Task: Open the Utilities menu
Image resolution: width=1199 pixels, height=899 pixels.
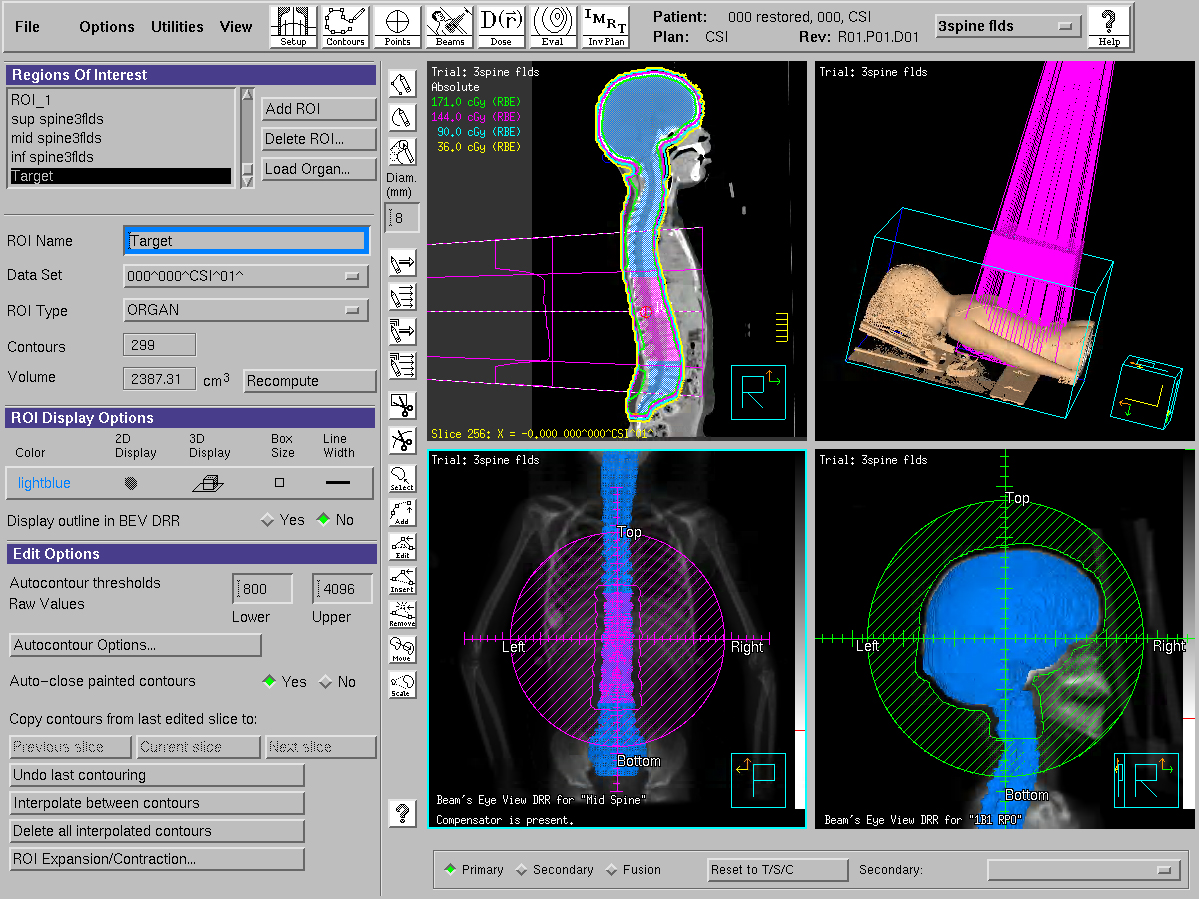Action: pyautogui.click(x=177, y=27)
